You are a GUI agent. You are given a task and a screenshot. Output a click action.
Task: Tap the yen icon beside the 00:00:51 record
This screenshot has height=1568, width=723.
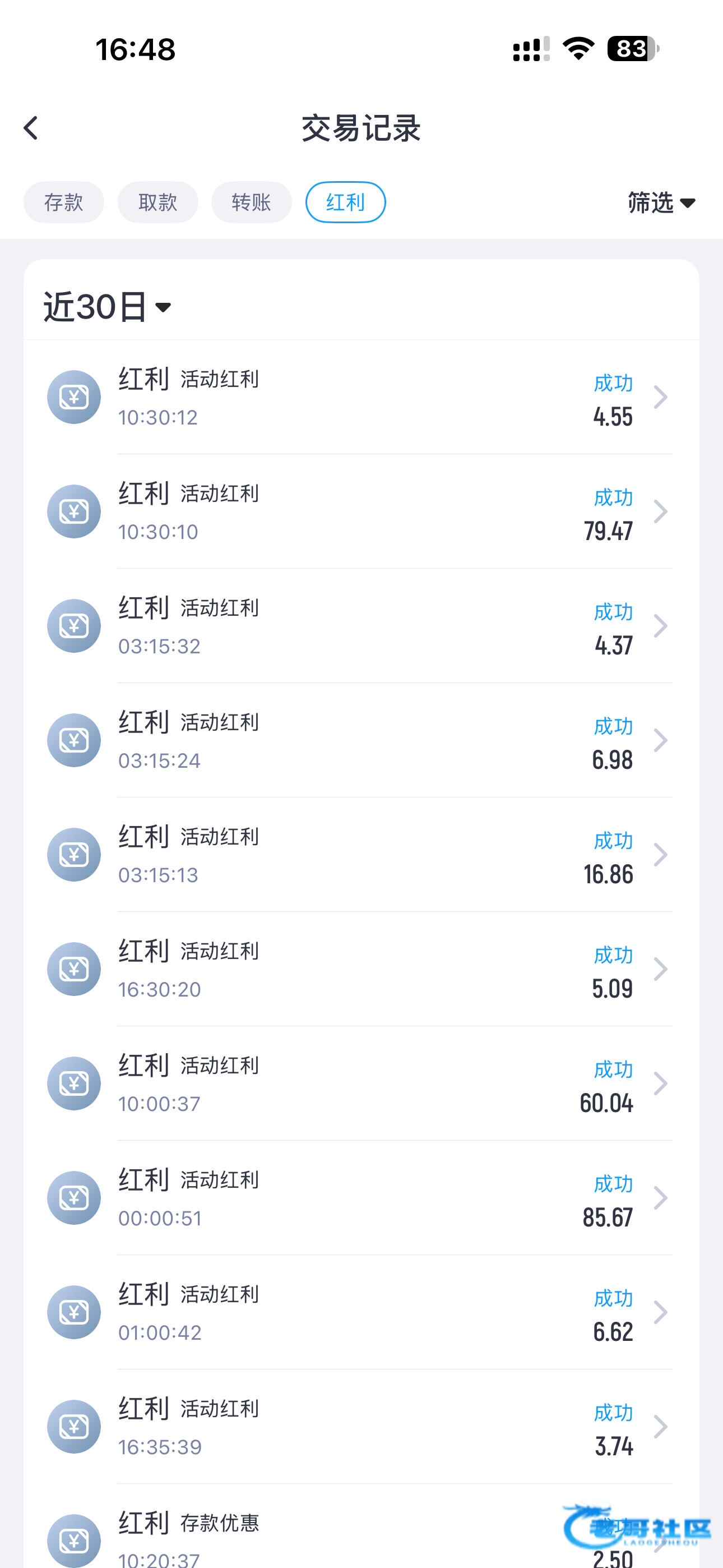tap(73, 1198)
